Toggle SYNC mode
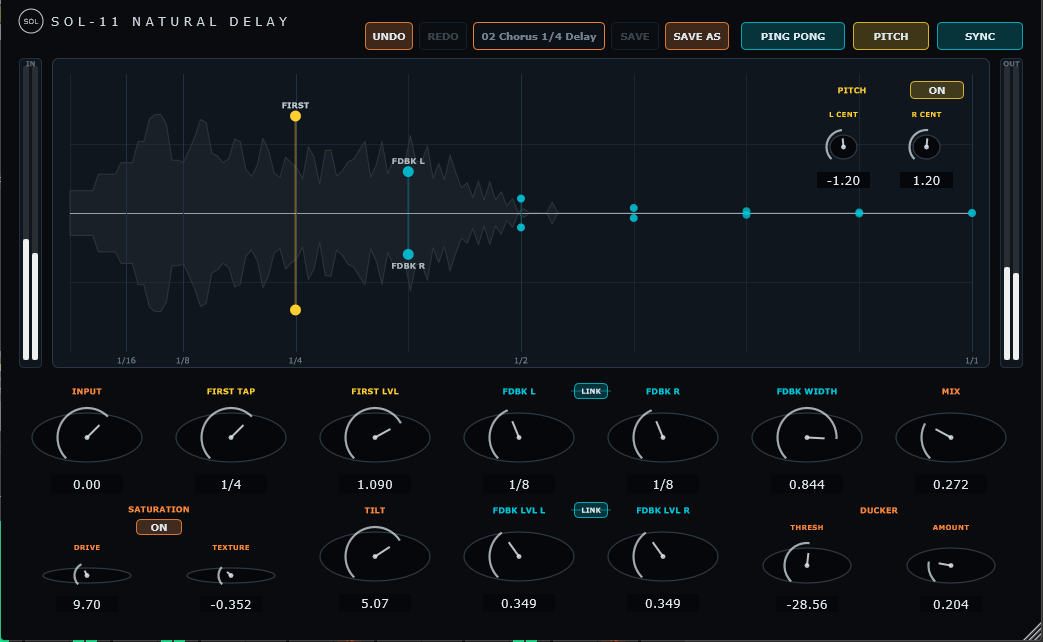1043x642 pixels. [x=980, y=36]
